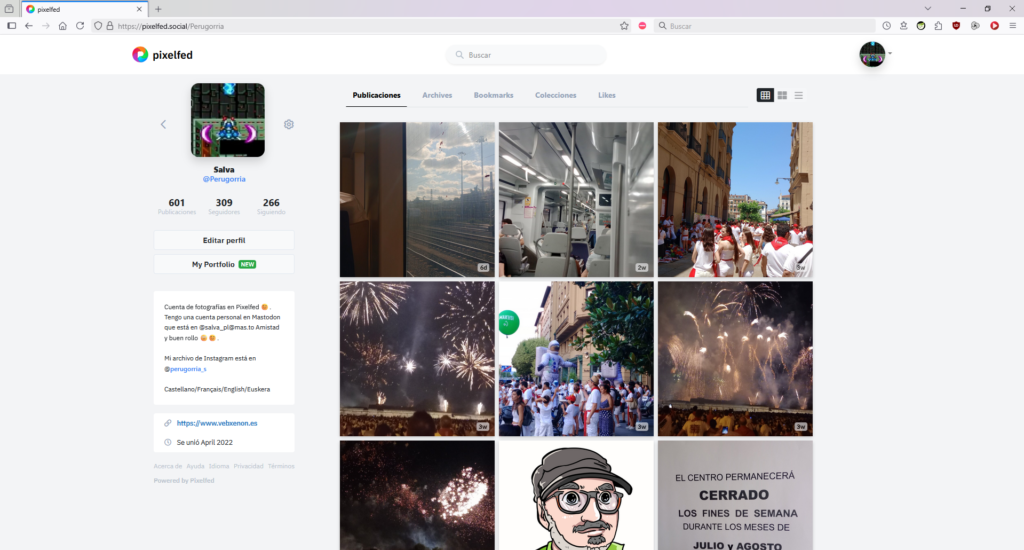Open the astronaut figure parade photo
Image resolution: width=1024 pixels, height=550 pixels.
click(576, 359)
